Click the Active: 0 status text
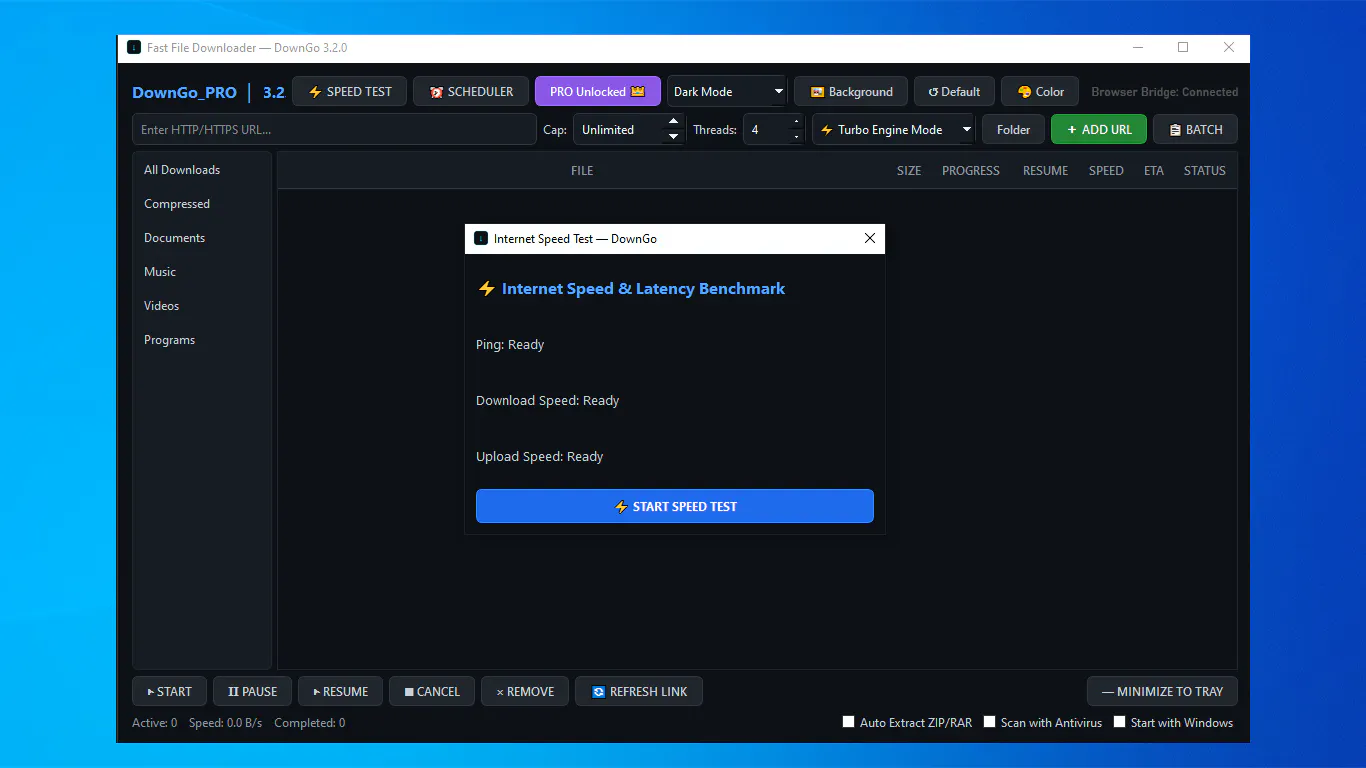The height and width of the screenshot is (768, 1366). [154, 722]
